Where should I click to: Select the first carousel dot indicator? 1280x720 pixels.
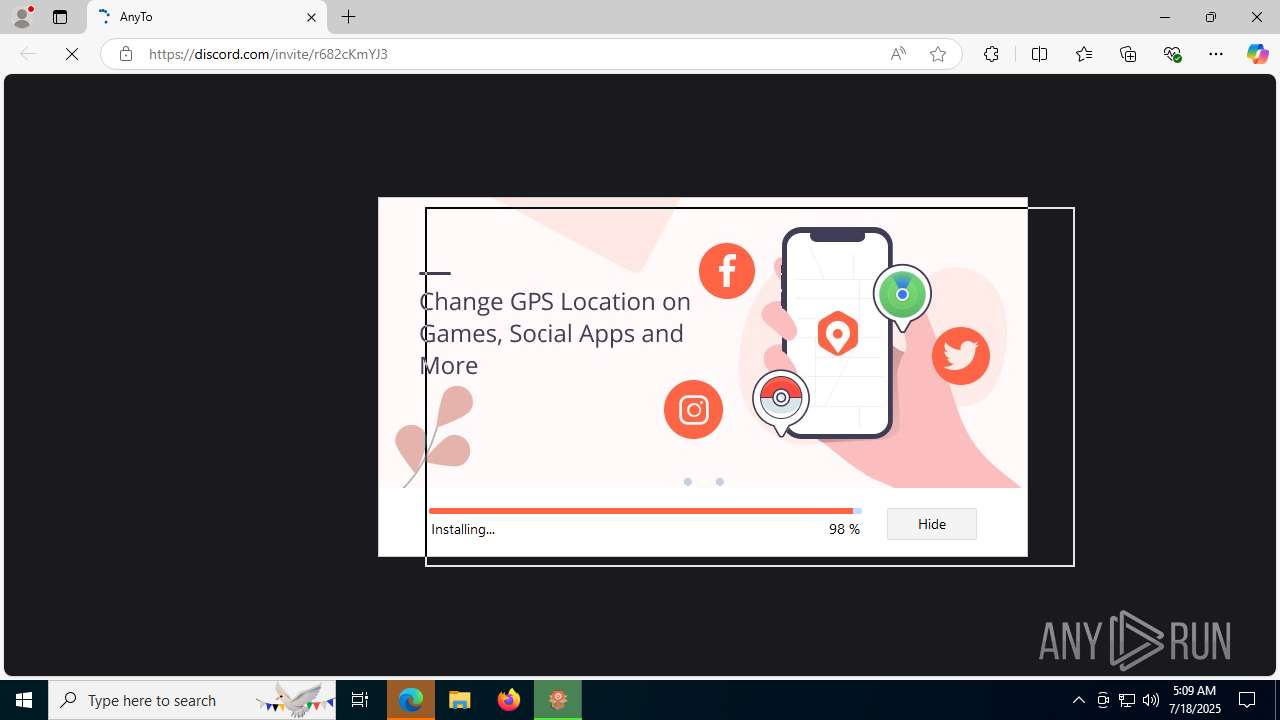click(x=688, y=482)
